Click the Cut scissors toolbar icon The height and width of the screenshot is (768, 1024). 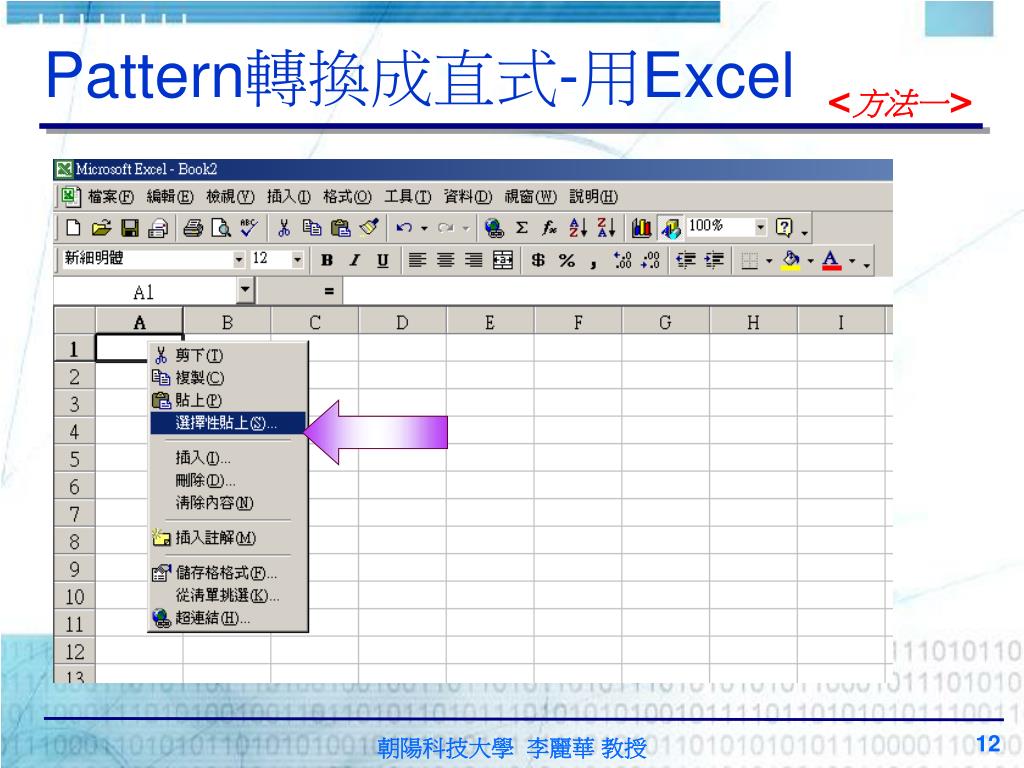click(283, 227)
